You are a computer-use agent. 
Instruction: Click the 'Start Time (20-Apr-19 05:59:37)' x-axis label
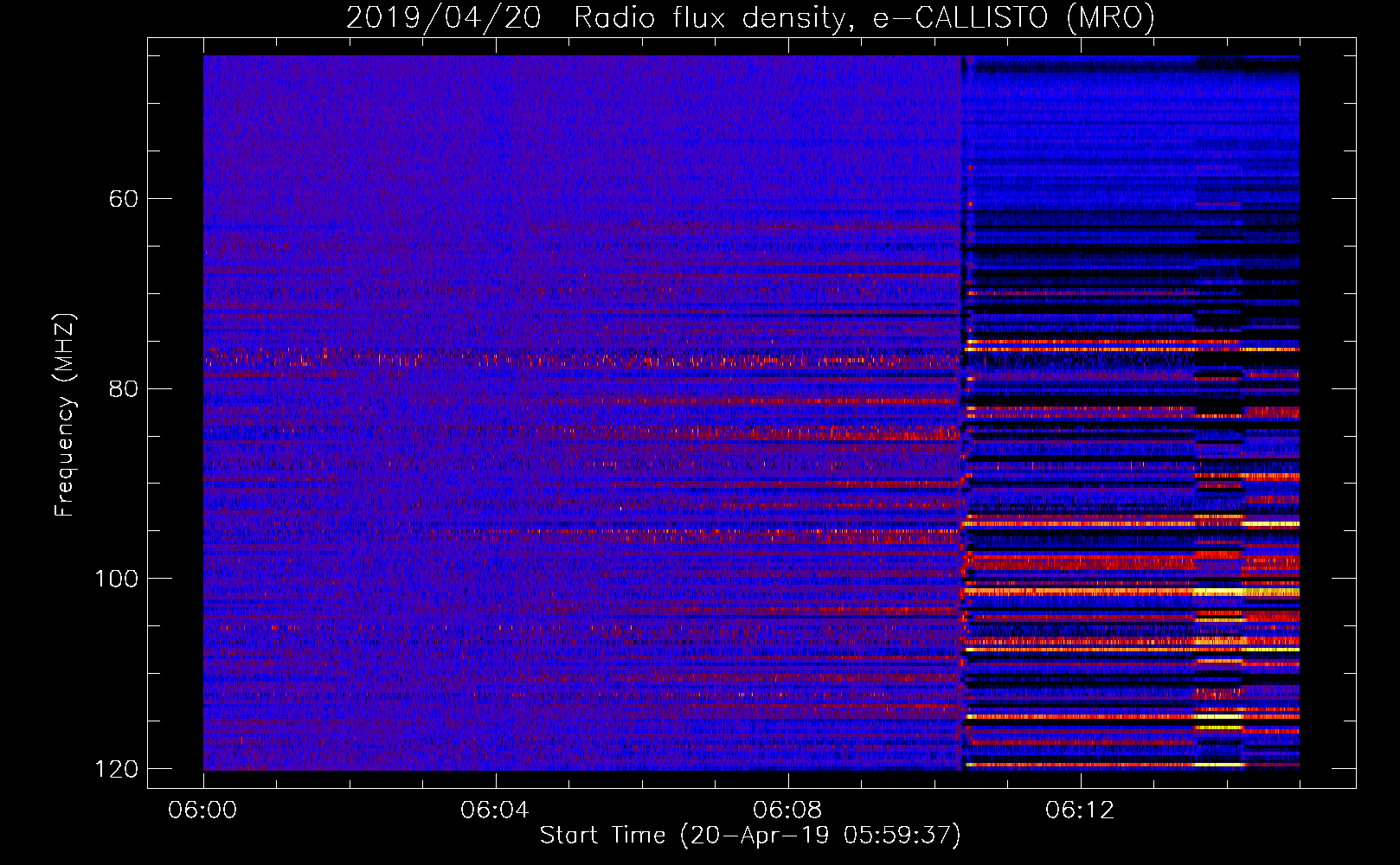click(750, 836)
